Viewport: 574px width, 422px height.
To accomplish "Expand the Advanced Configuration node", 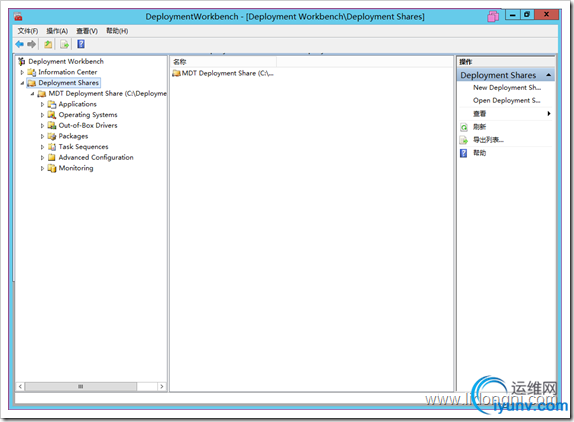I will pyautogui.click(x=42, y=157).
